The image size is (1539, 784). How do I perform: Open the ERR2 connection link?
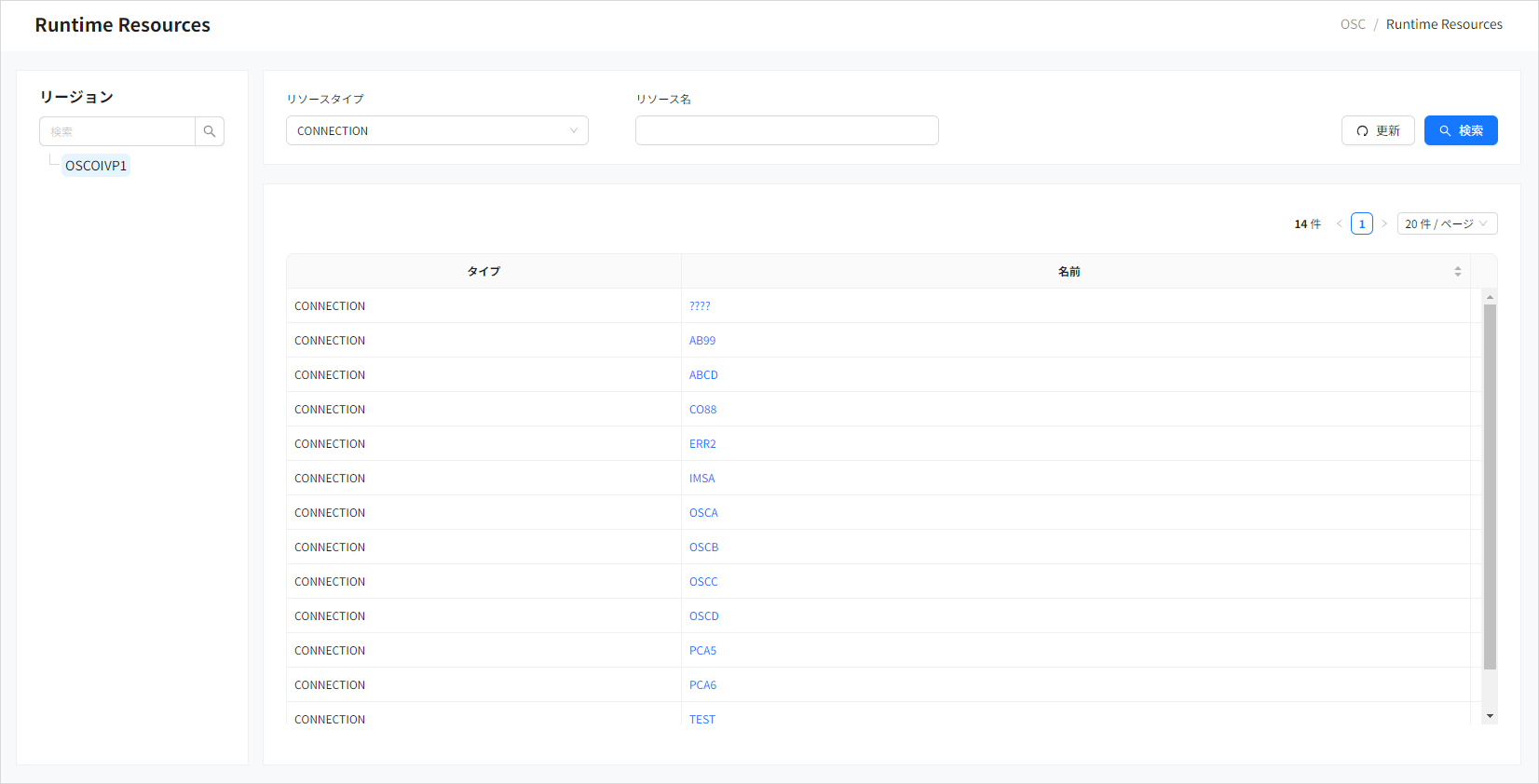pyautogui.click(x=702, y=444)
